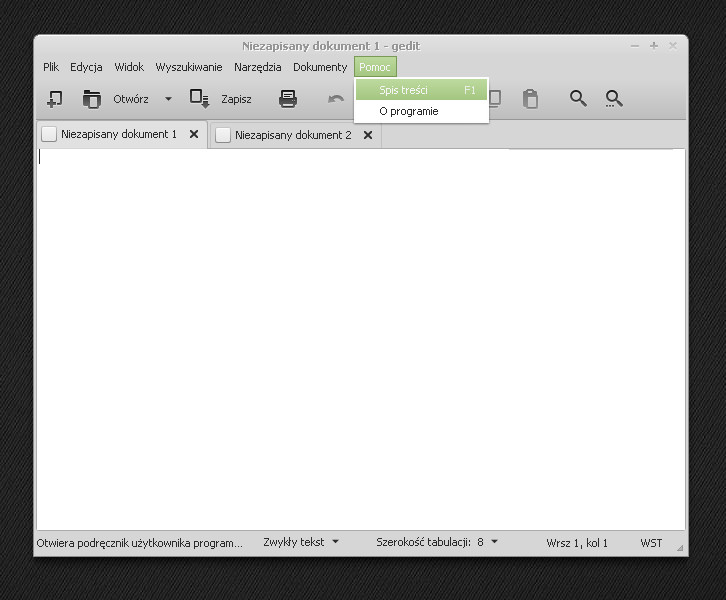Click the Otwórz toolbar label
This screenshot has width=726, height=600.
point(131,99)
